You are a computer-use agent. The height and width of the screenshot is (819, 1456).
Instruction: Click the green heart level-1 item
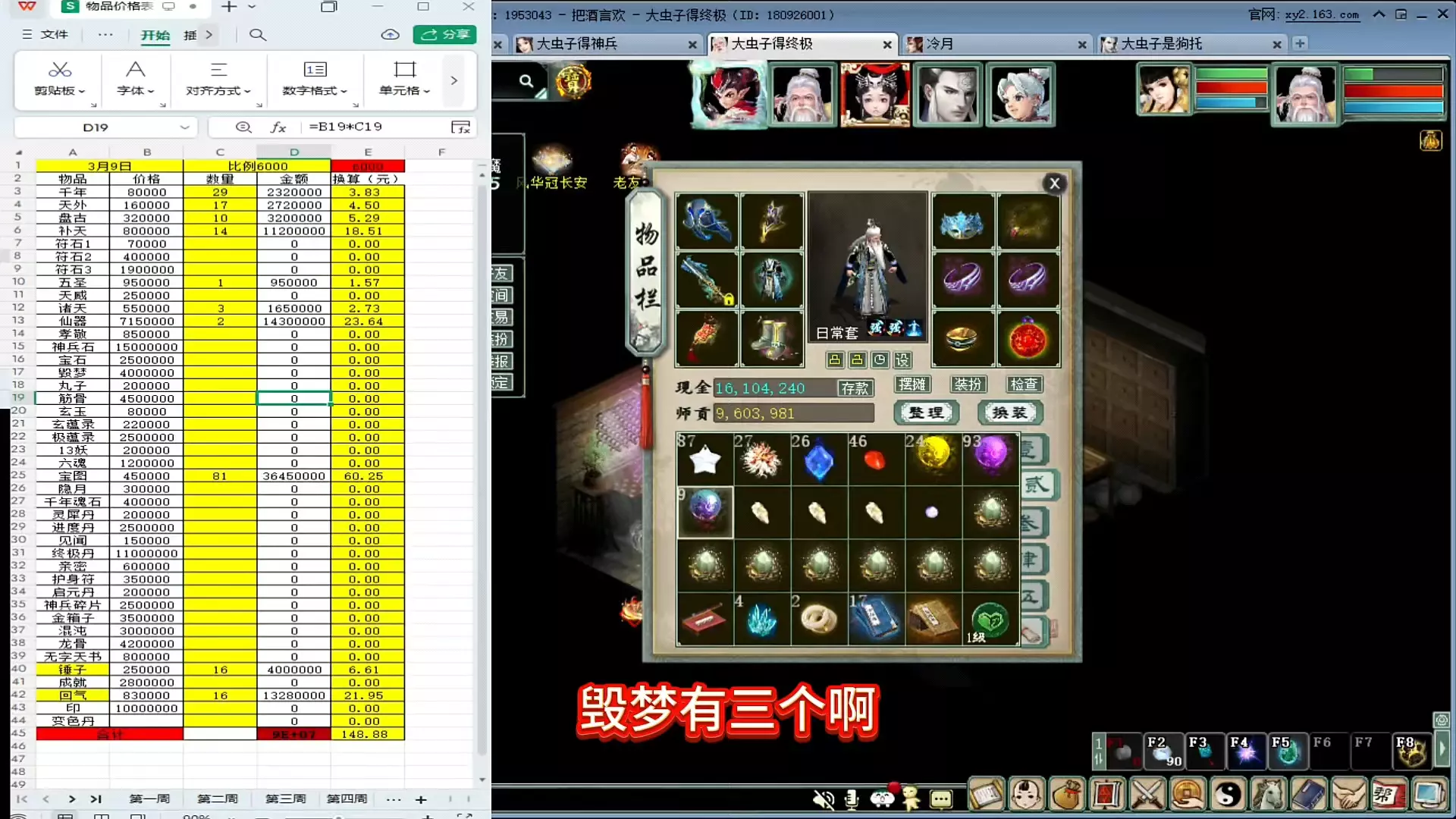pos(990,620)
